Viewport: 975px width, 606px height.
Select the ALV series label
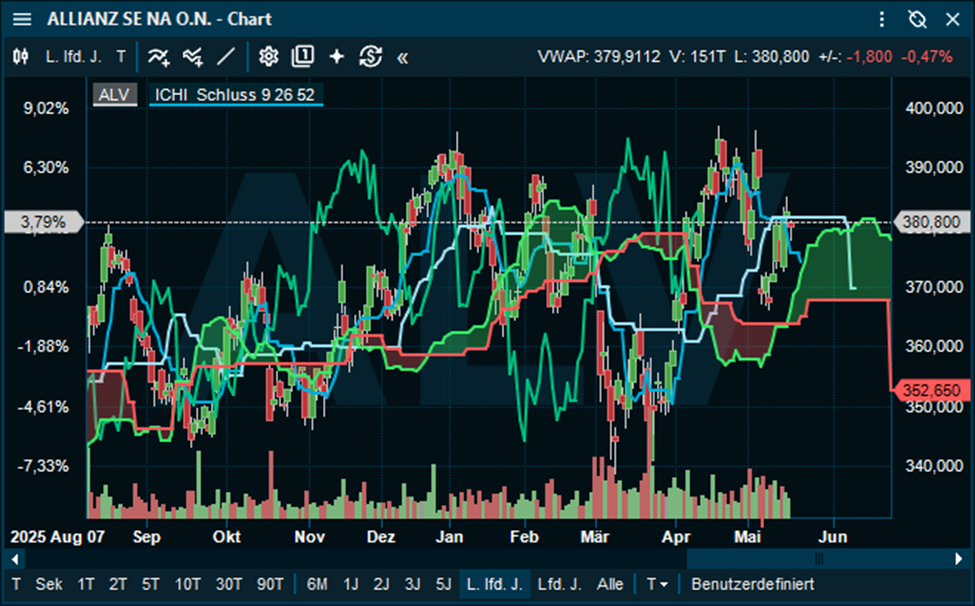(114, 94)
